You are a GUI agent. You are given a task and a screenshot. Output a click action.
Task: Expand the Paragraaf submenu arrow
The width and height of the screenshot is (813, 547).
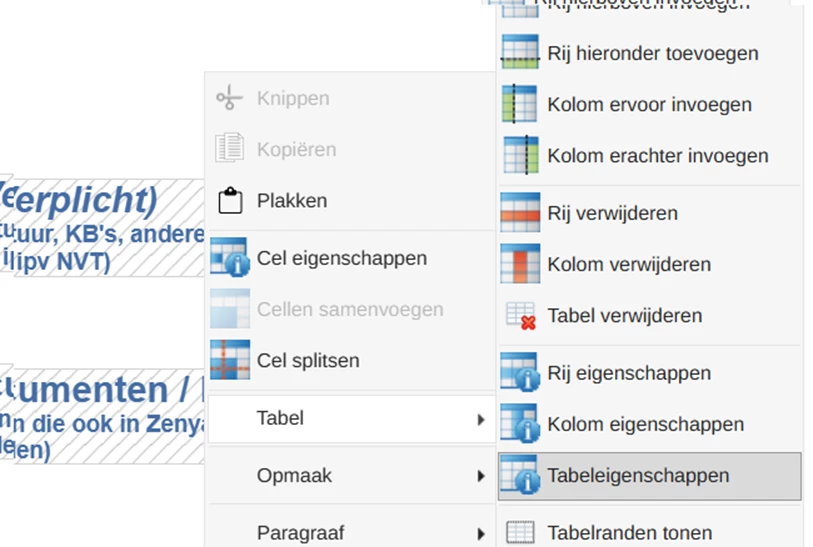(481, 534)
